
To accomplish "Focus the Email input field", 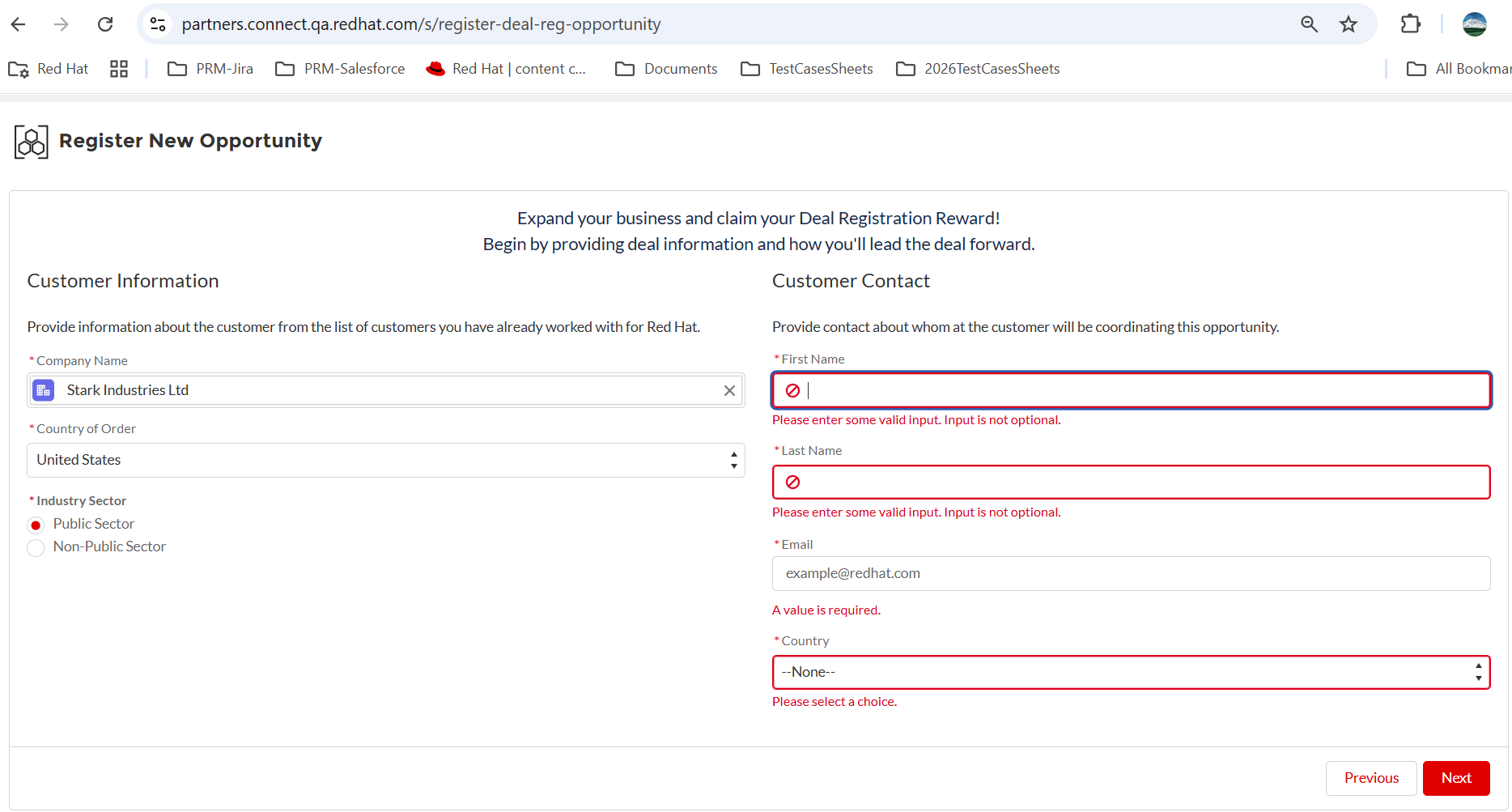I will click(x=1131, y=573).
